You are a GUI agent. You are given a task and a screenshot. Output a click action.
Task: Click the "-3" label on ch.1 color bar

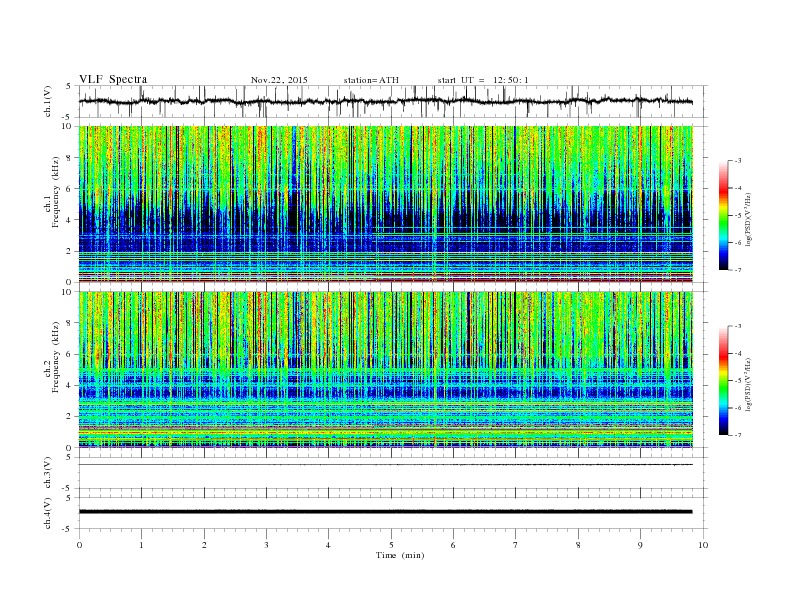[x=738, y=161]
